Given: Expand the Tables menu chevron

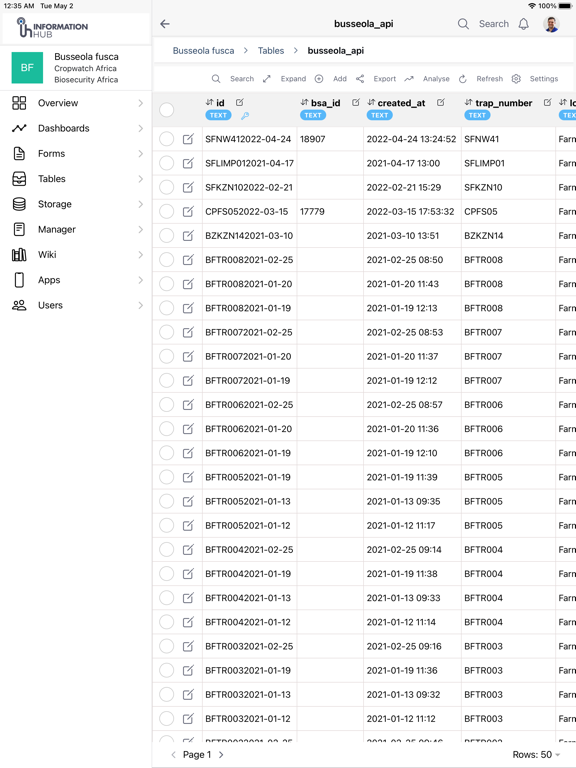Looking at the screenshot, I should (x=141, y=179).
